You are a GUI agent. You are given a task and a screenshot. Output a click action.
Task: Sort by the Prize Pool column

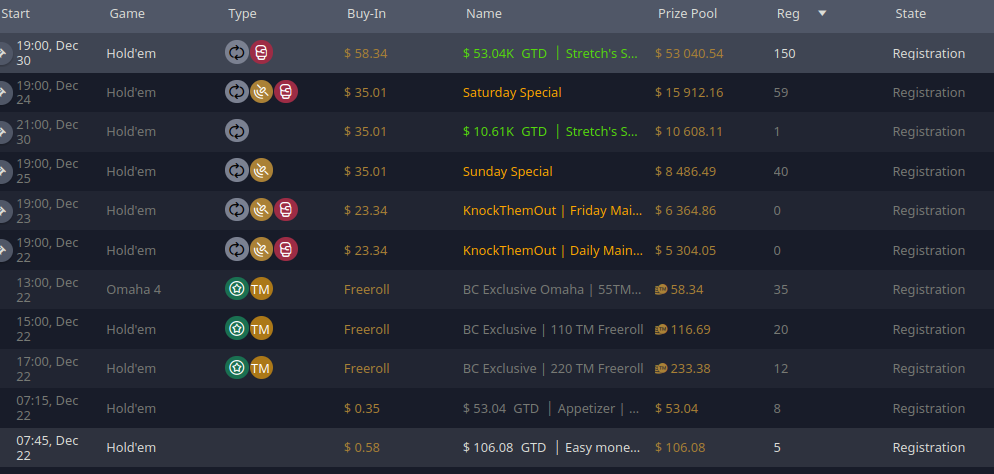(x=687, y=13)
